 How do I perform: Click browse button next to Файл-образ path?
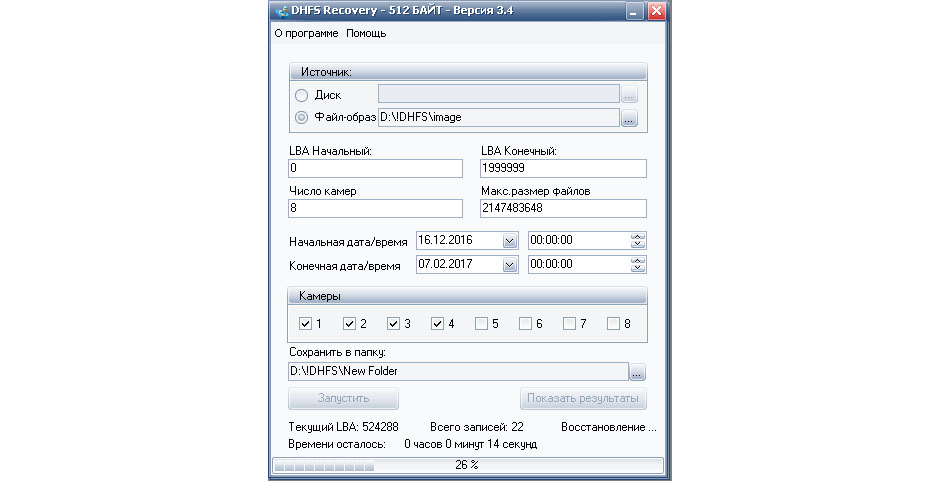click(629, 118)
